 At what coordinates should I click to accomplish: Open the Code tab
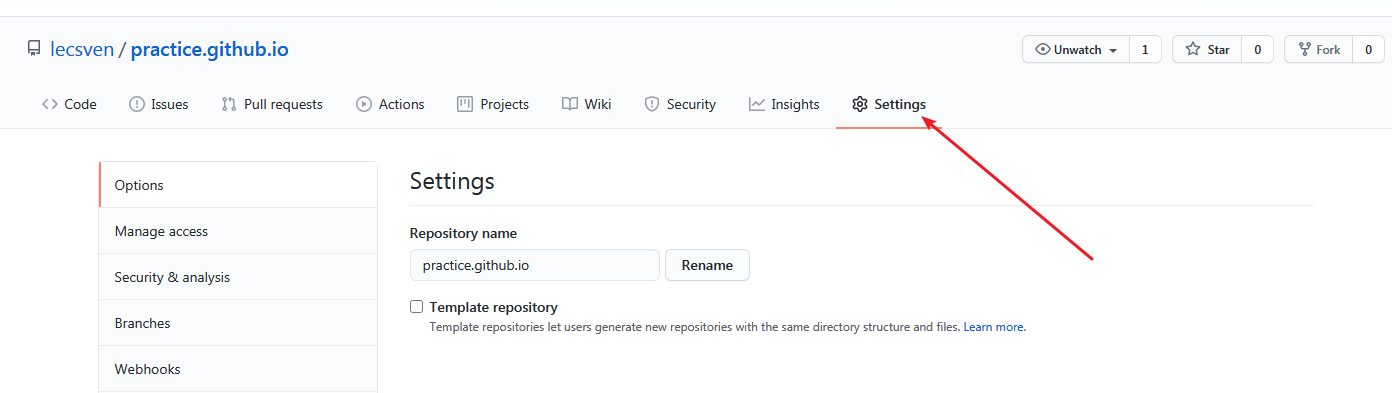click(69, 104)
